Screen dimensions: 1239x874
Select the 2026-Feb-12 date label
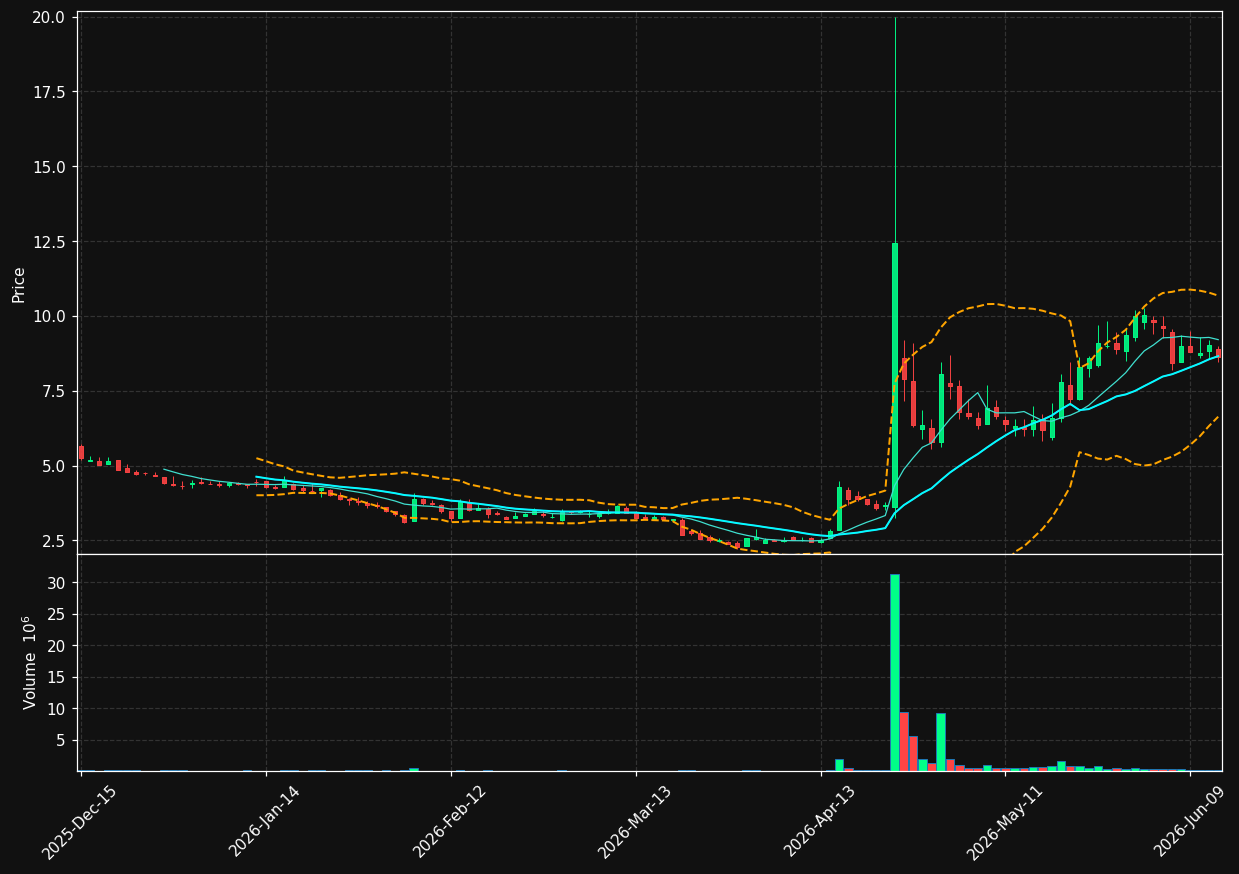point(450,822)
